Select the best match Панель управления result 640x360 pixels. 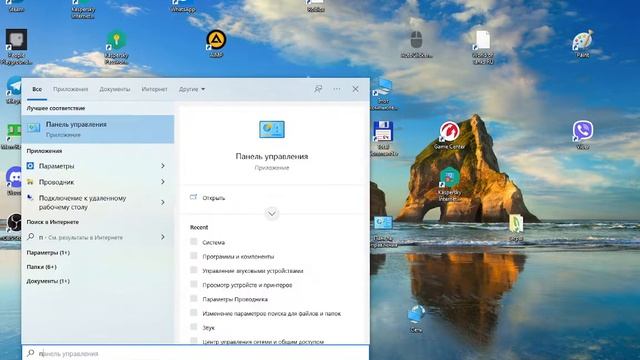tap(98, 129)
